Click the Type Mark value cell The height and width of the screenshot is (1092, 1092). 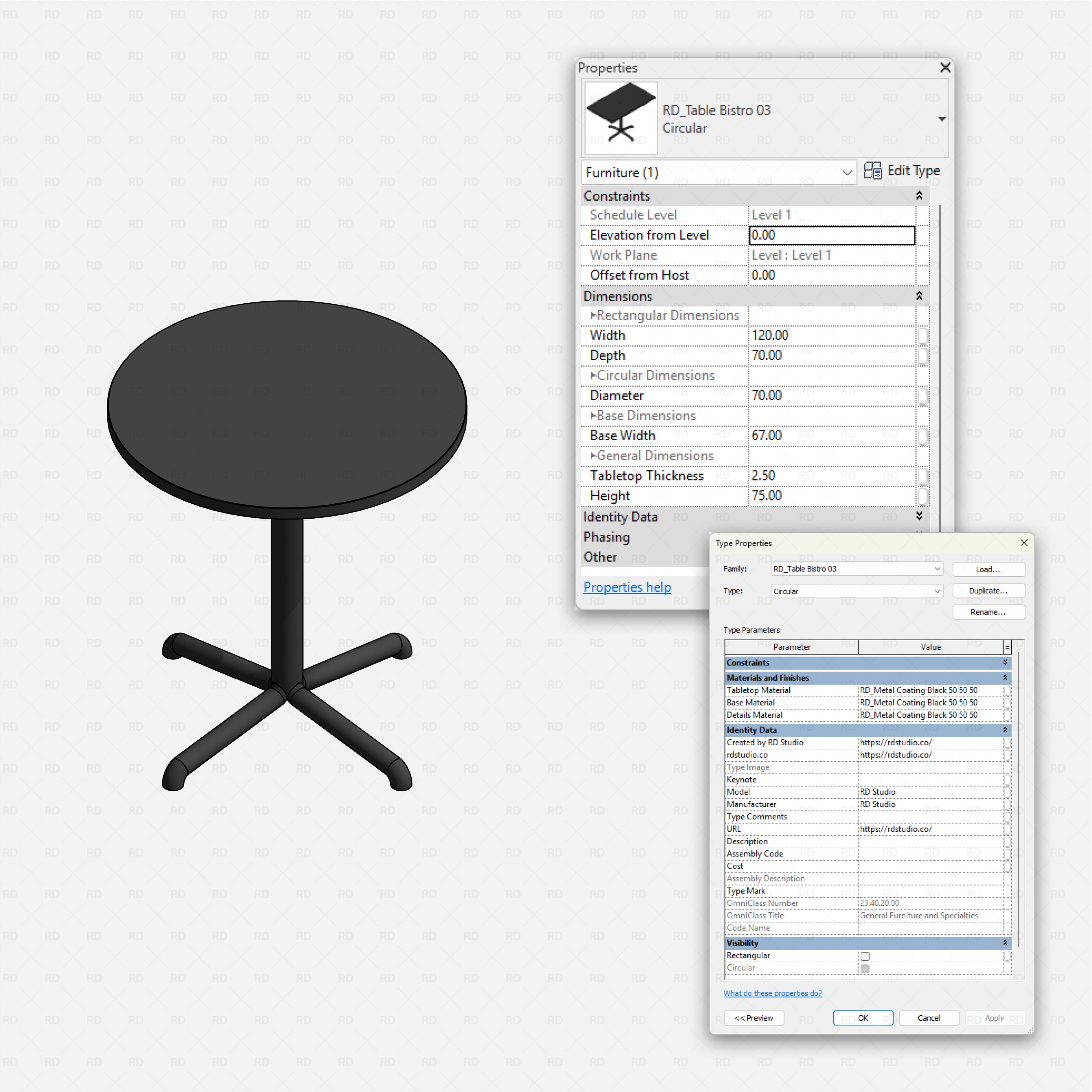[x=930, y=891]
